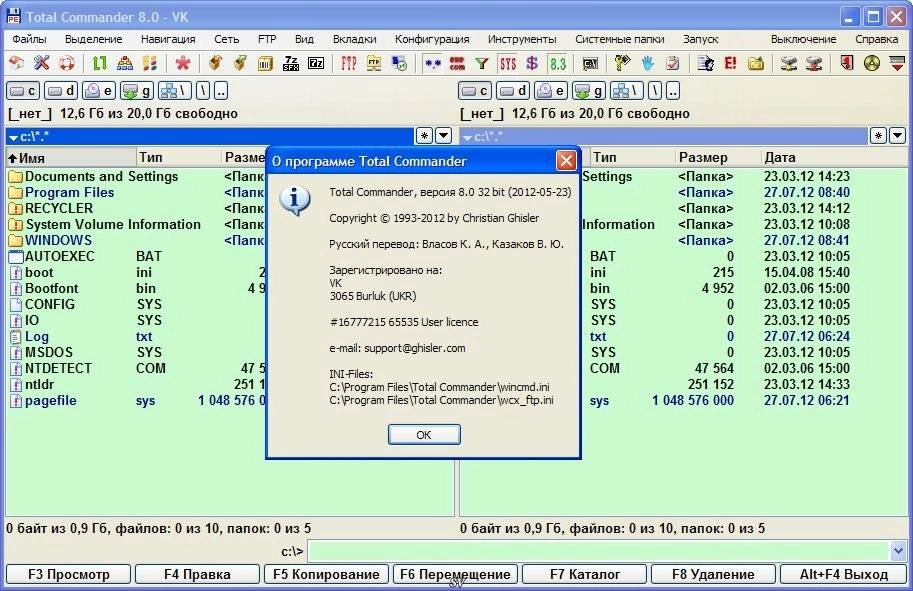913x591 pixels.
Task: Select NTDETECT file in left panel
Action: tap(58, 368)
